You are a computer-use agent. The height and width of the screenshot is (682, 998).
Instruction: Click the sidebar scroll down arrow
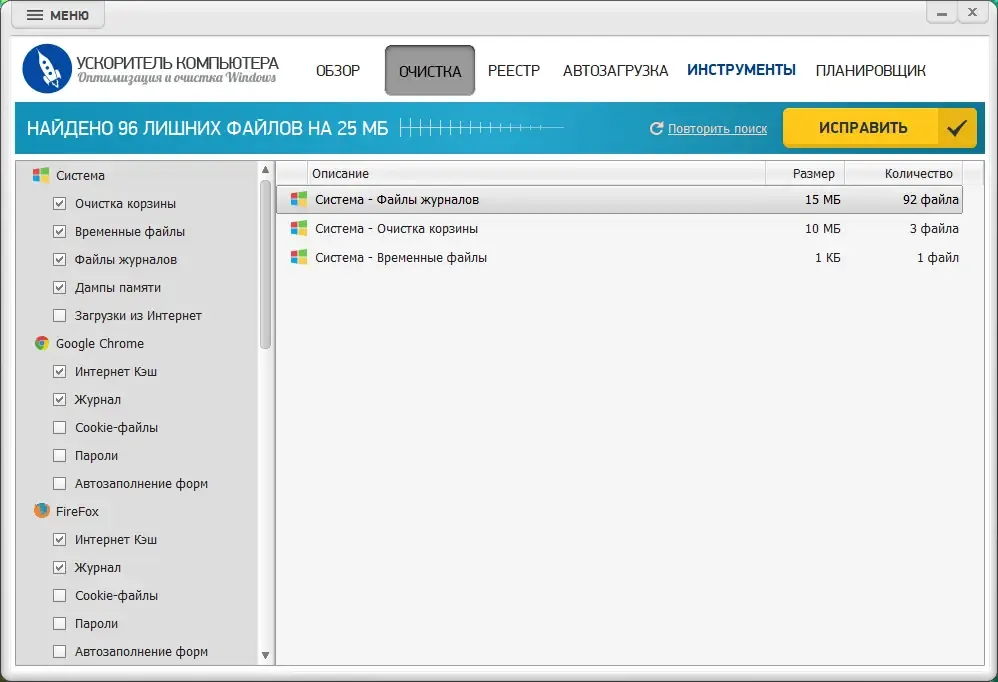click(265, 655)
